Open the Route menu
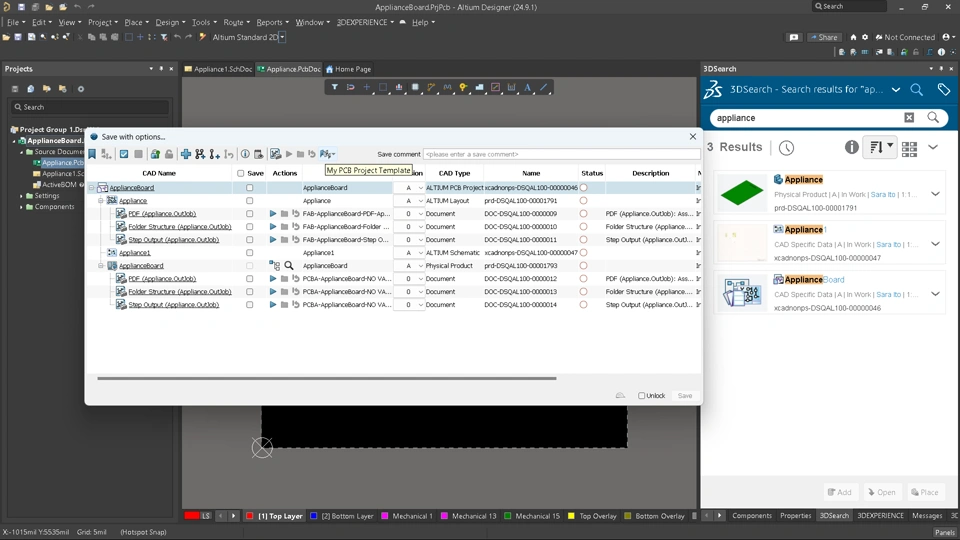Image resolution: width=960 pixels, height=540 pixels. point(236,22)
